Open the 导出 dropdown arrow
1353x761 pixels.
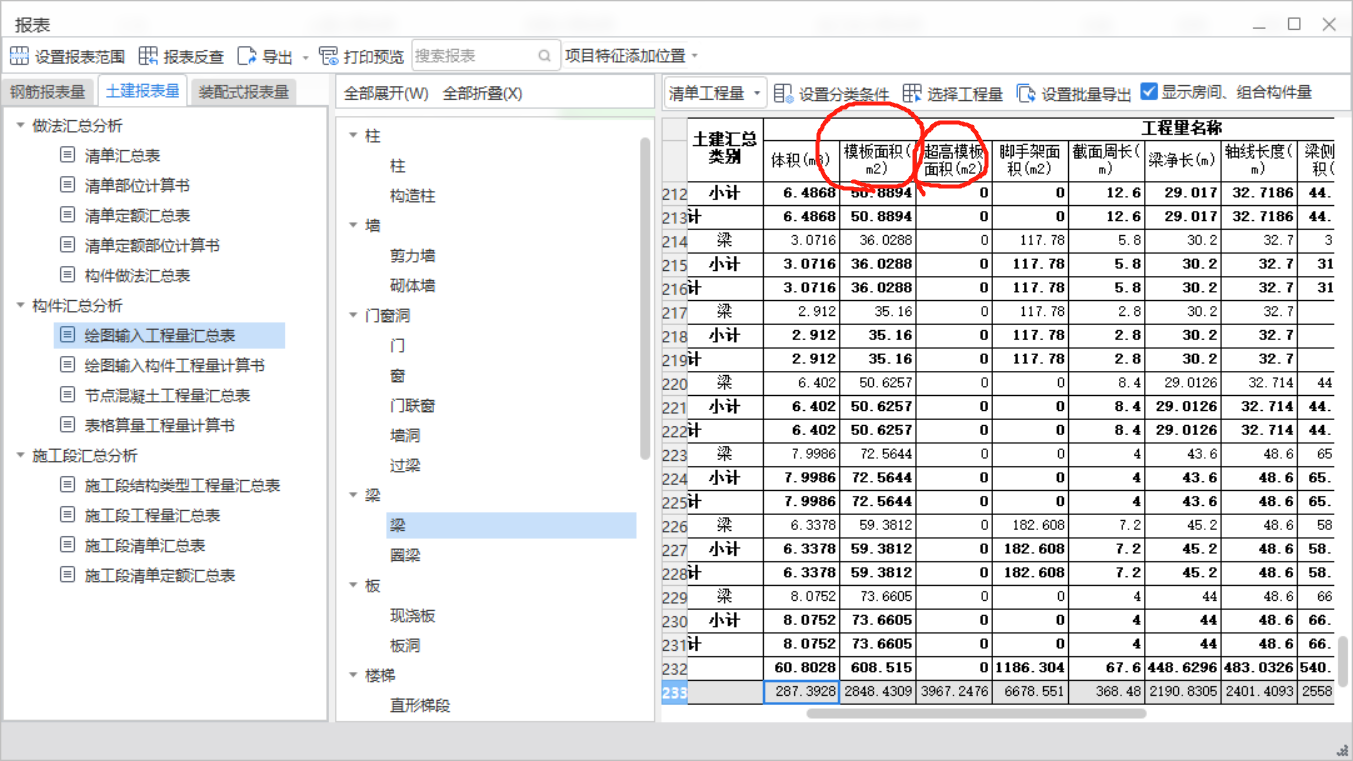tap(305, 57)
